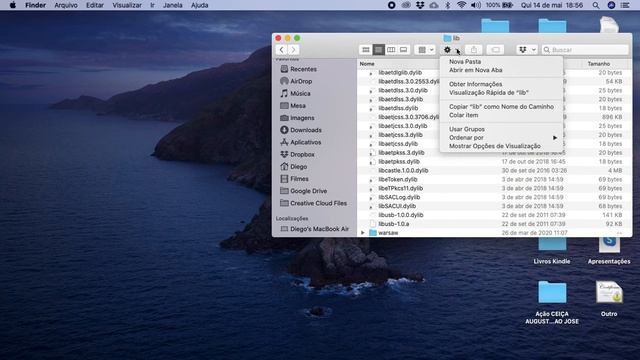Image resolution: width=640 pixels, height=360 pixels.
Task: Click the Wi-Fi menu bar icon
Action: pos(462,5)
